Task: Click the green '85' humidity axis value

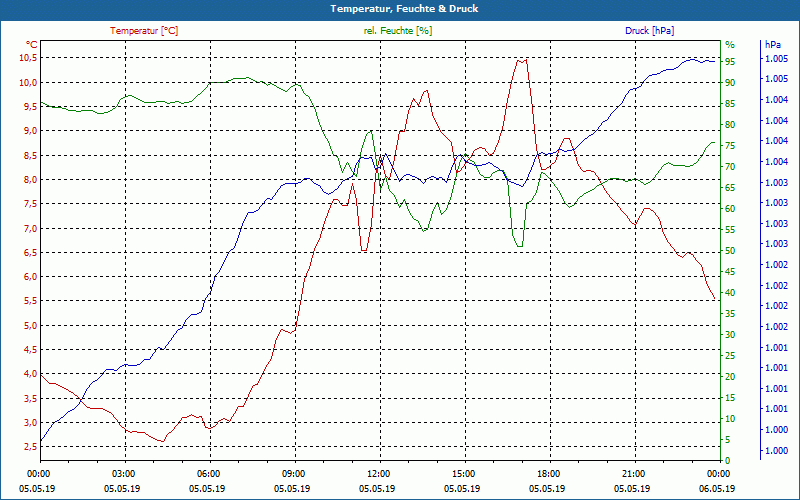Action: coord(730,104)
